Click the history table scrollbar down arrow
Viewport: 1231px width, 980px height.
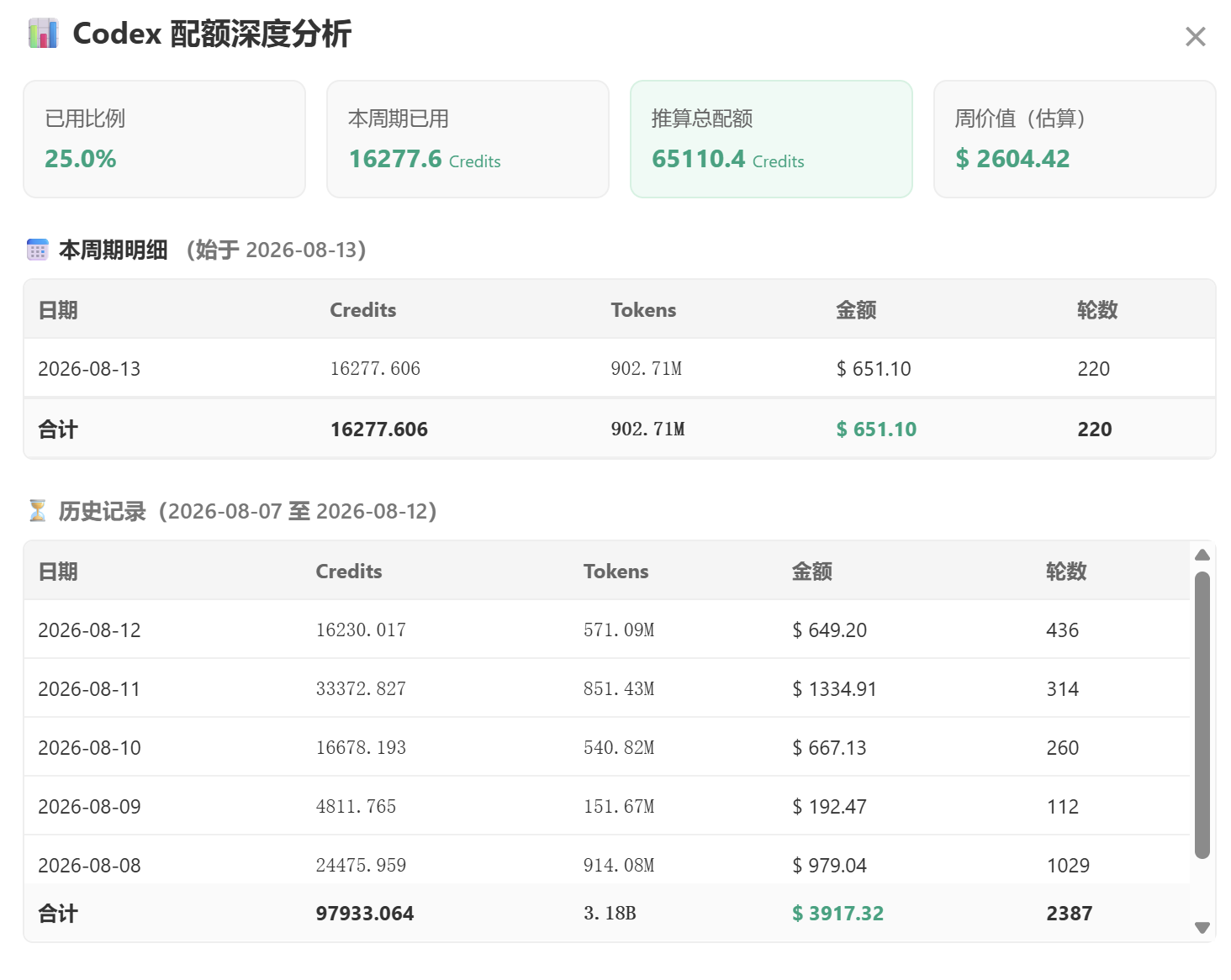tap(1202, 928)
